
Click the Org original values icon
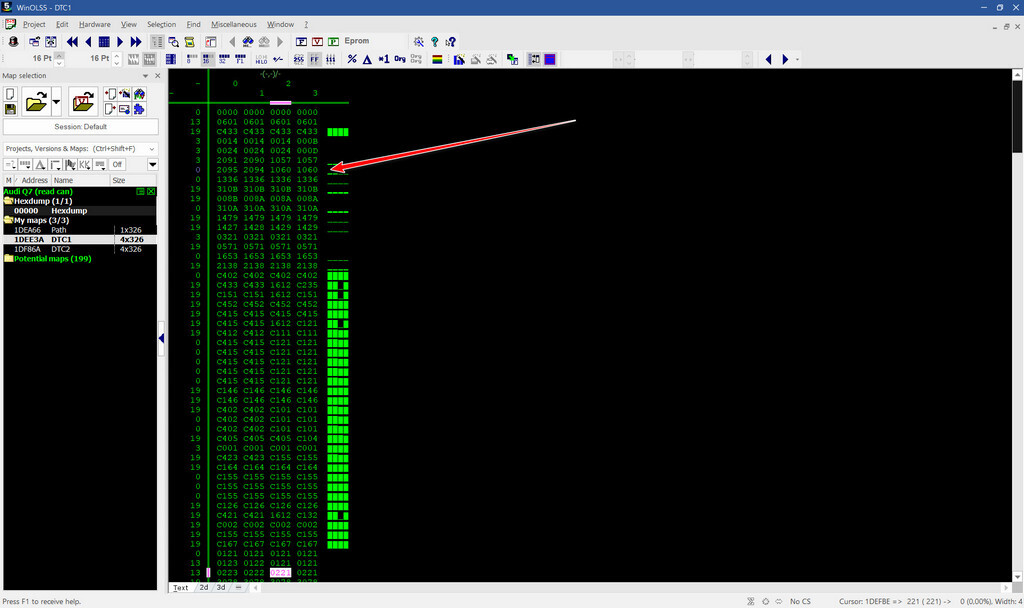point(400,59)
